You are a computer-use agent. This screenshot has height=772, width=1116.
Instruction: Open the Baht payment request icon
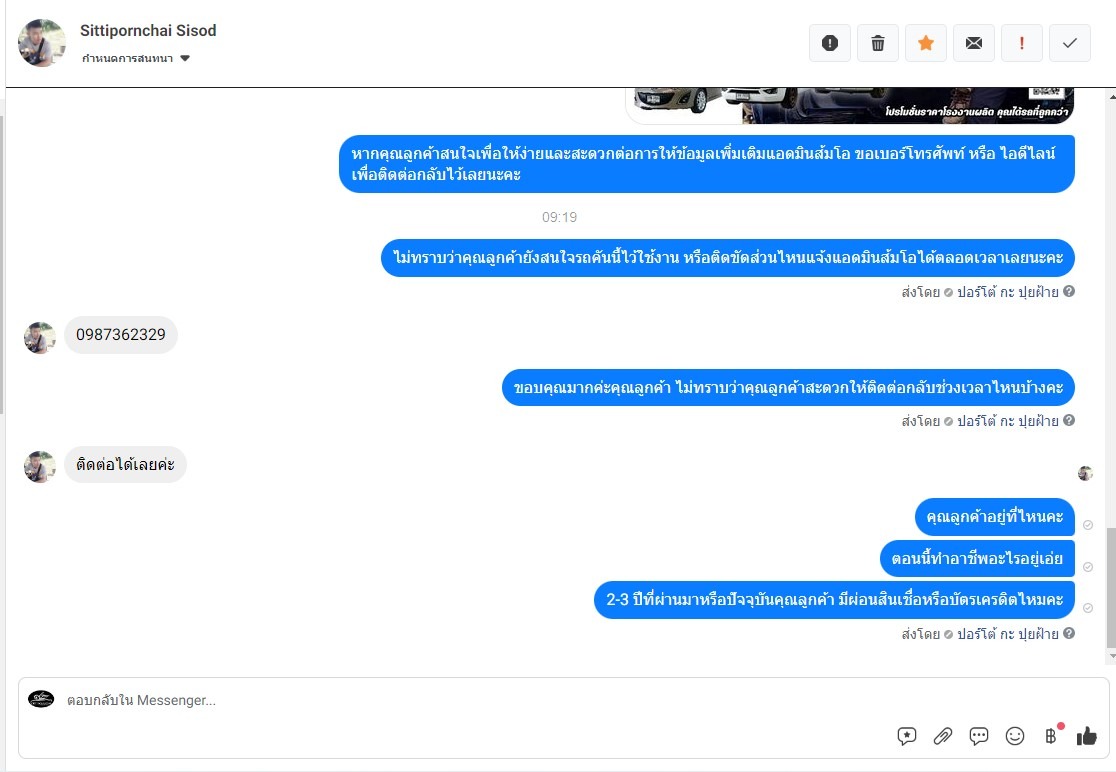tap(1052, 736)
